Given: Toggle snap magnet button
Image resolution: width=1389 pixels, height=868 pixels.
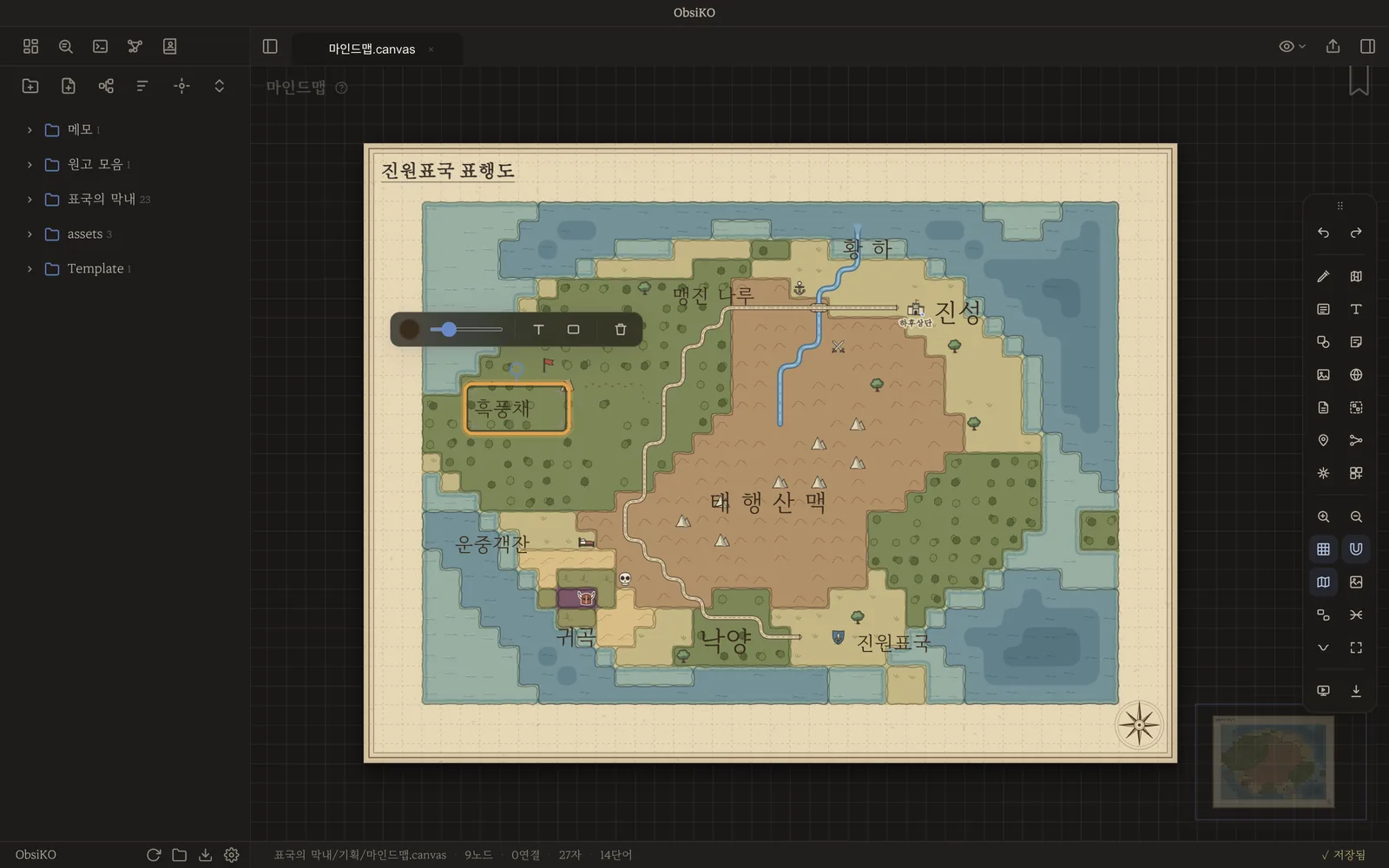Looking at the screenshot, I should click(1356, 549).
